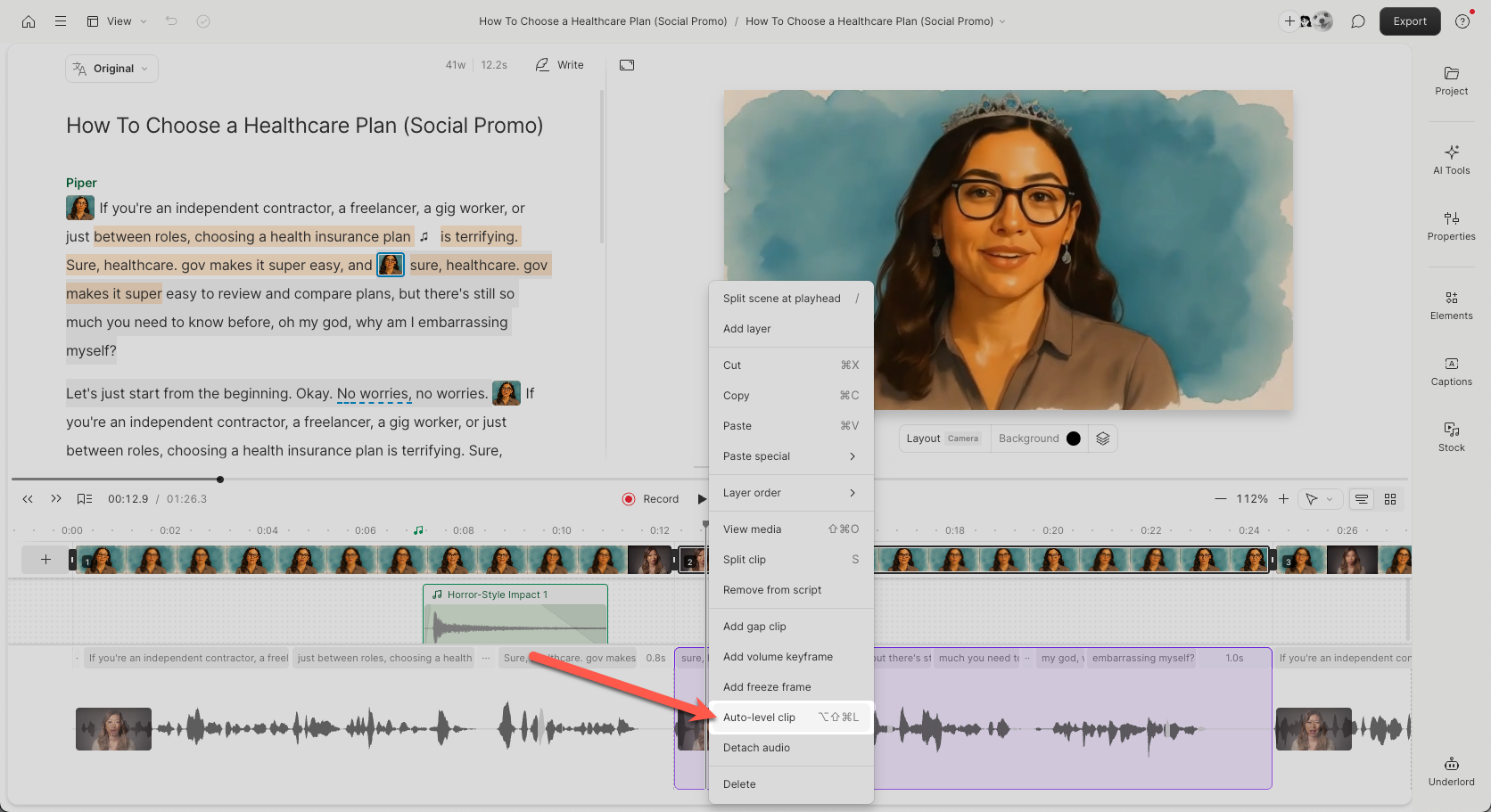Expand the Paste special submenu
Image resolution: width=1491 pixels, height=812 pixels.
coord(790,456)
